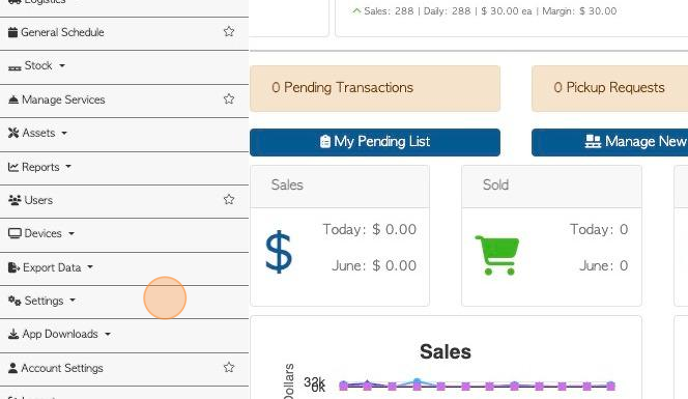Click the 0 Pending Transactions banner
This screenshot has width=688, height=399.
pyautogui.click(x=375, y=88)
